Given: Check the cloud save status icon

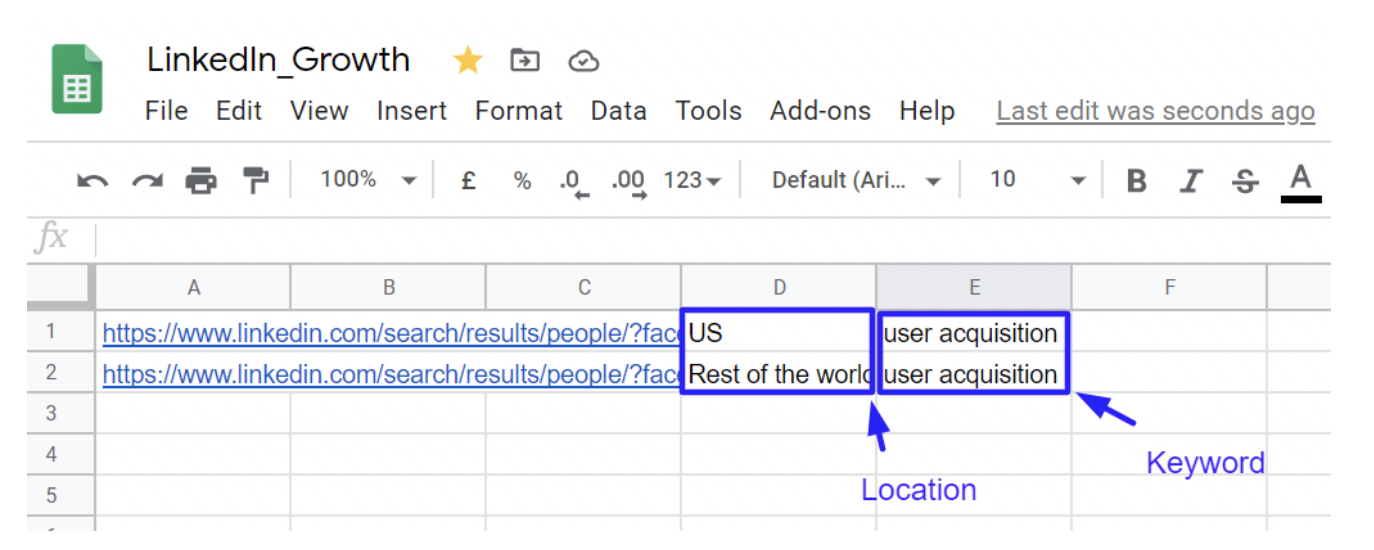Looking at the screenshot, I should pos(583,62).
